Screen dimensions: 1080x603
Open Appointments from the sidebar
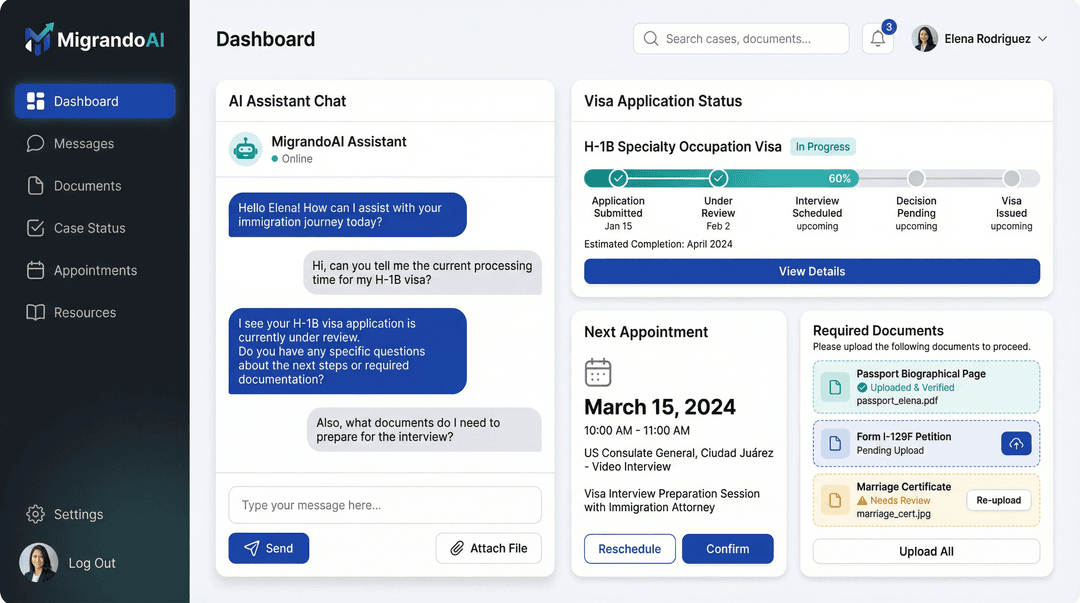point(85,270)
